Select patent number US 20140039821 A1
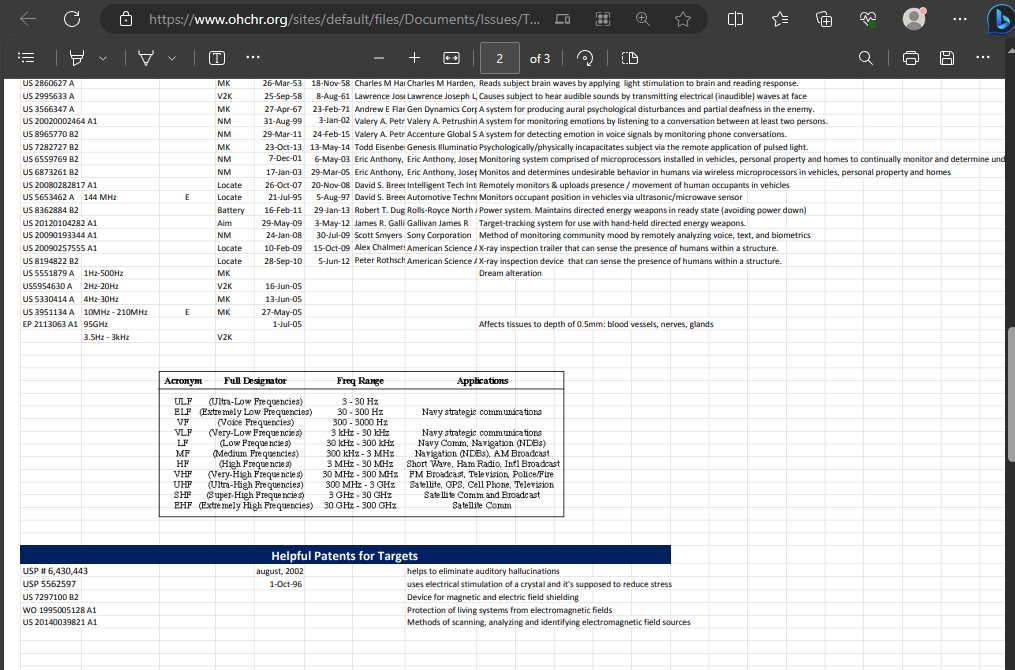Image resolution: width=1015 pixels, height=670 pixels. pos(60,622)
